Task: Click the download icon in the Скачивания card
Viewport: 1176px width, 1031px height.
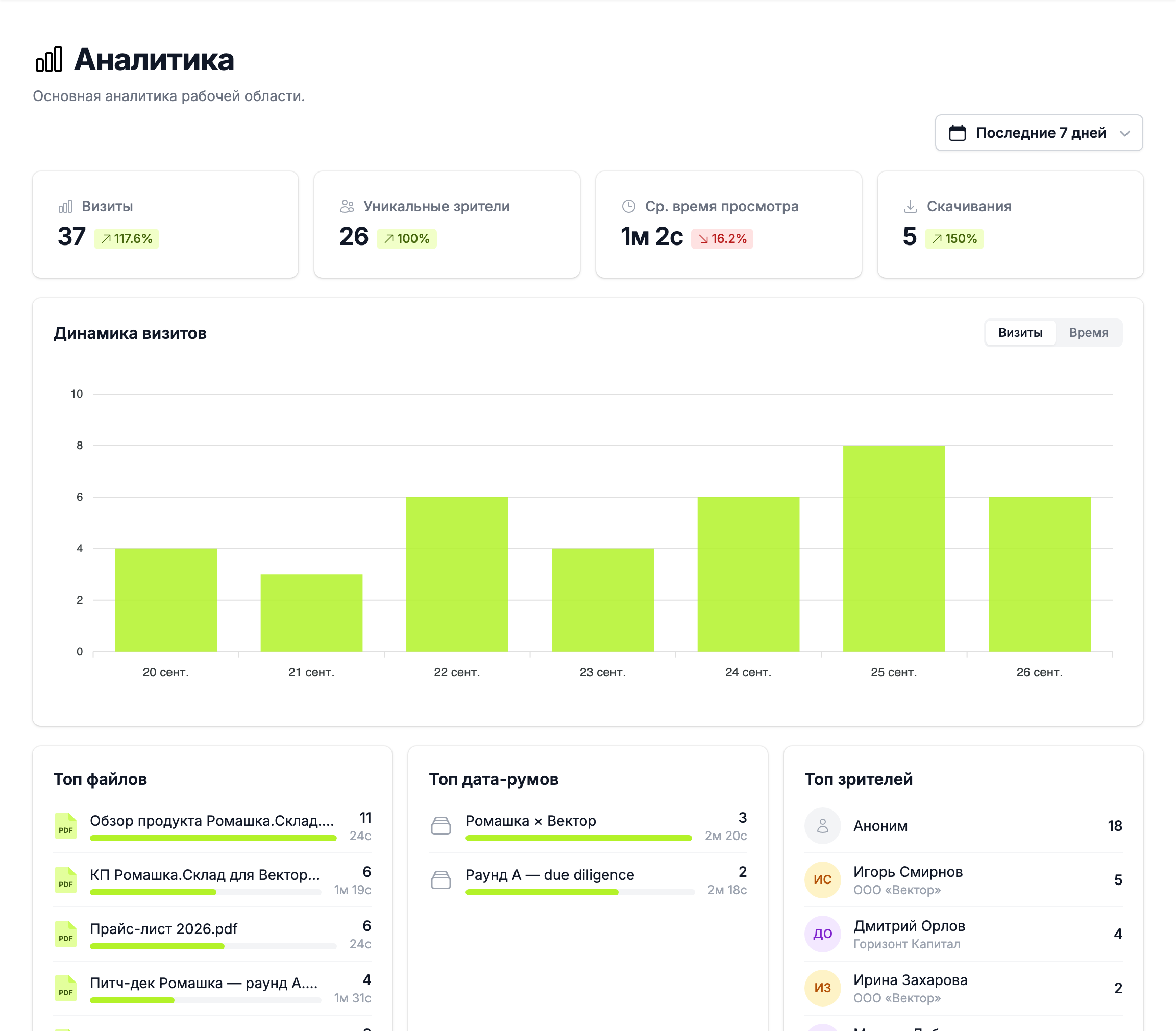Action: [x=910, y=206]
